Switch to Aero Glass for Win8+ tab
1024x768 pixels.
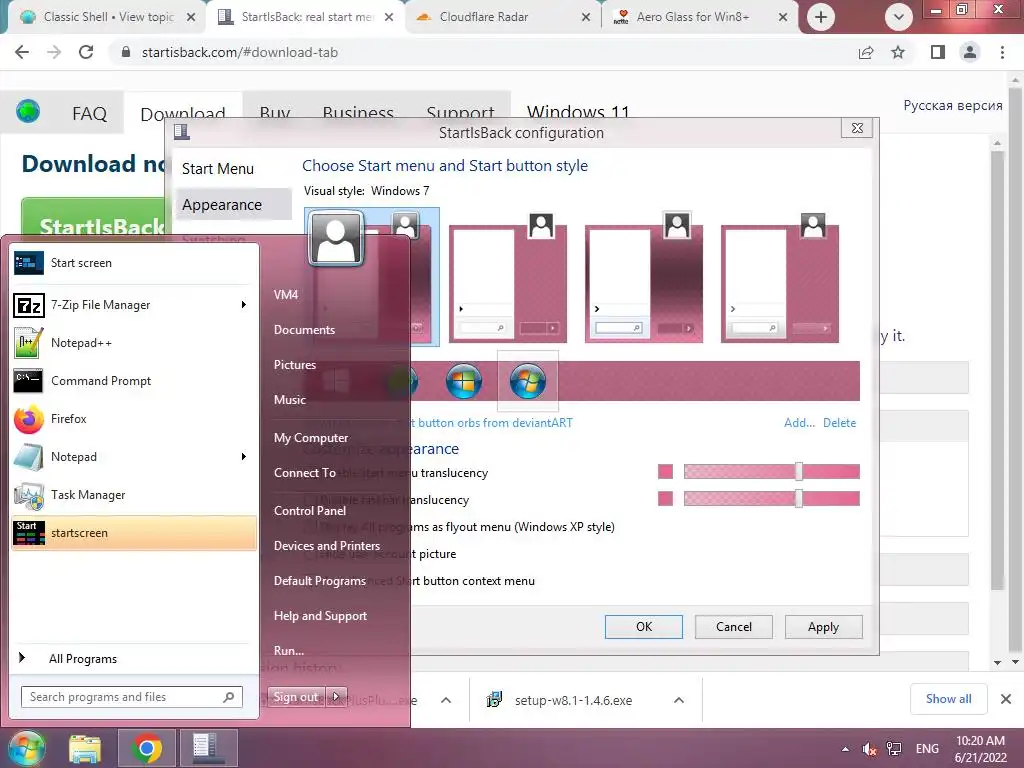pos(699,17)
